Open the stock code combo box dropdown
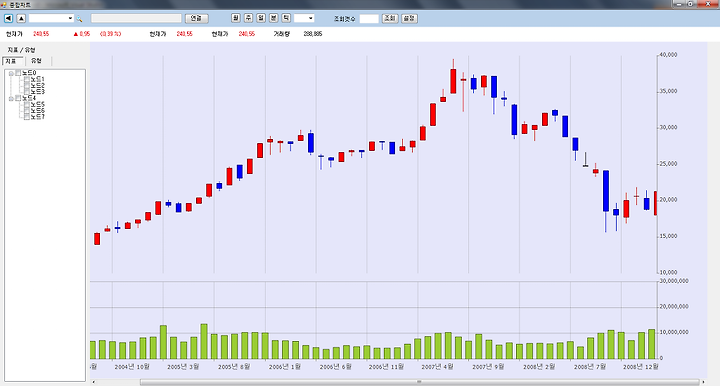720x386 pixels. [70, 18]
